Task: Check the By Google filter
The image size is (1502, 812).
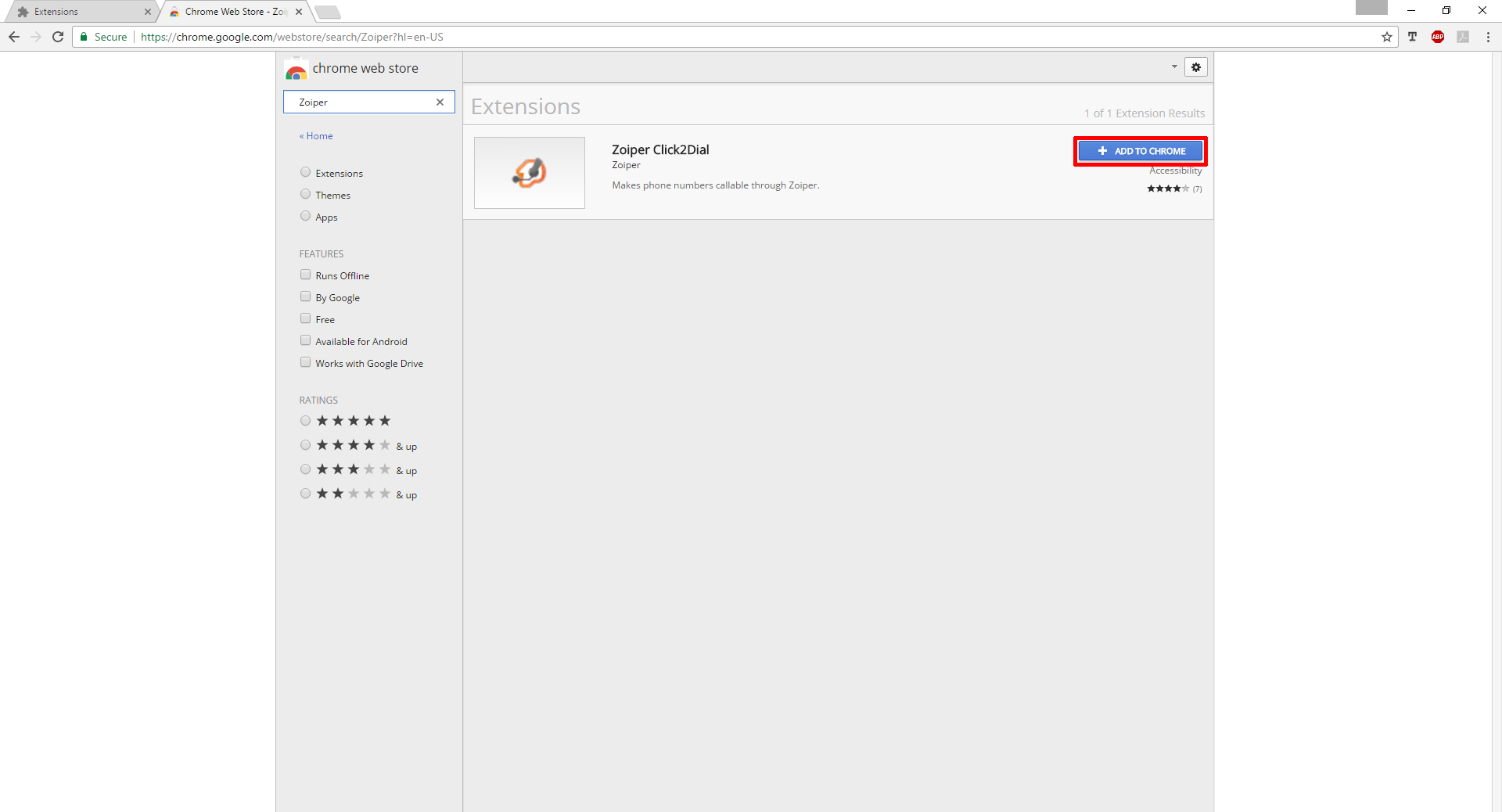Action: 306,297
